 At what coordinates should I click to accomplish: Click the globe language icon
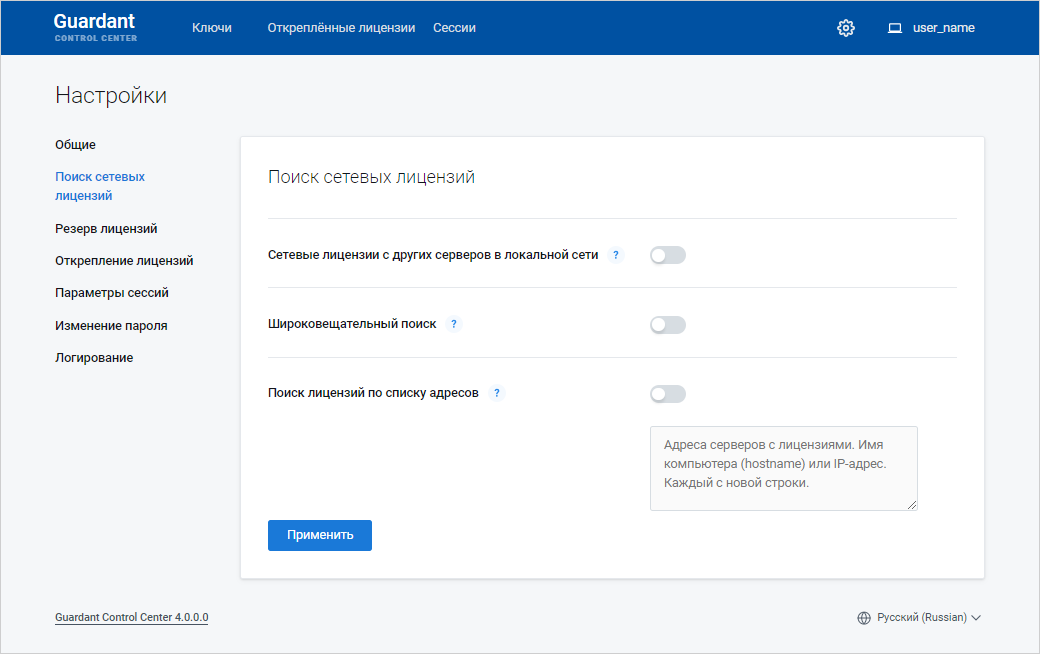[864, 618]
